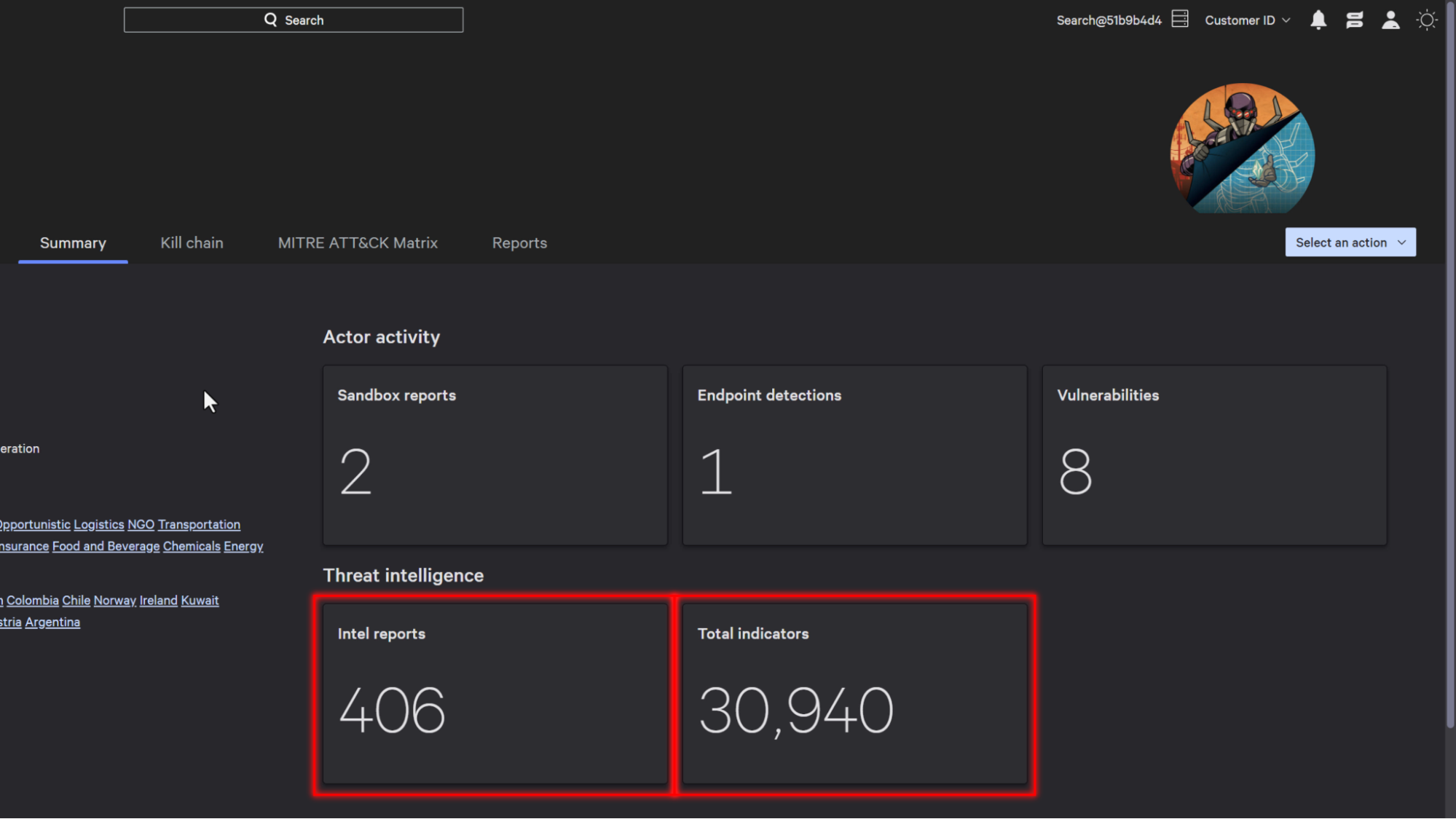This screenshot has height=819, width=1456.
Task: Go to the Reports tab
Action: pos(519,243)
